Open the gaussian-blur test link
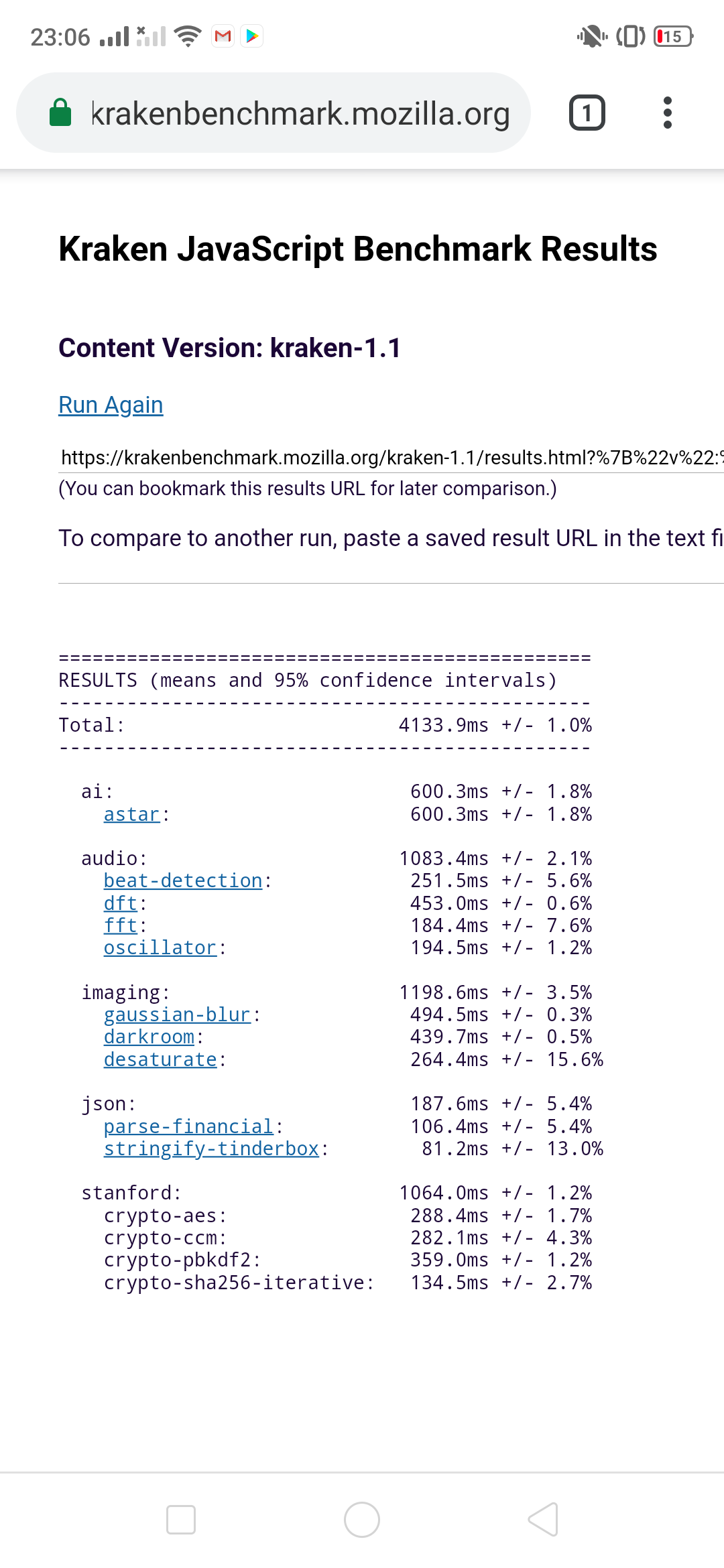Image resolution: width=724 pixels, height=1568 pixels. click(x=177, y=1015)
